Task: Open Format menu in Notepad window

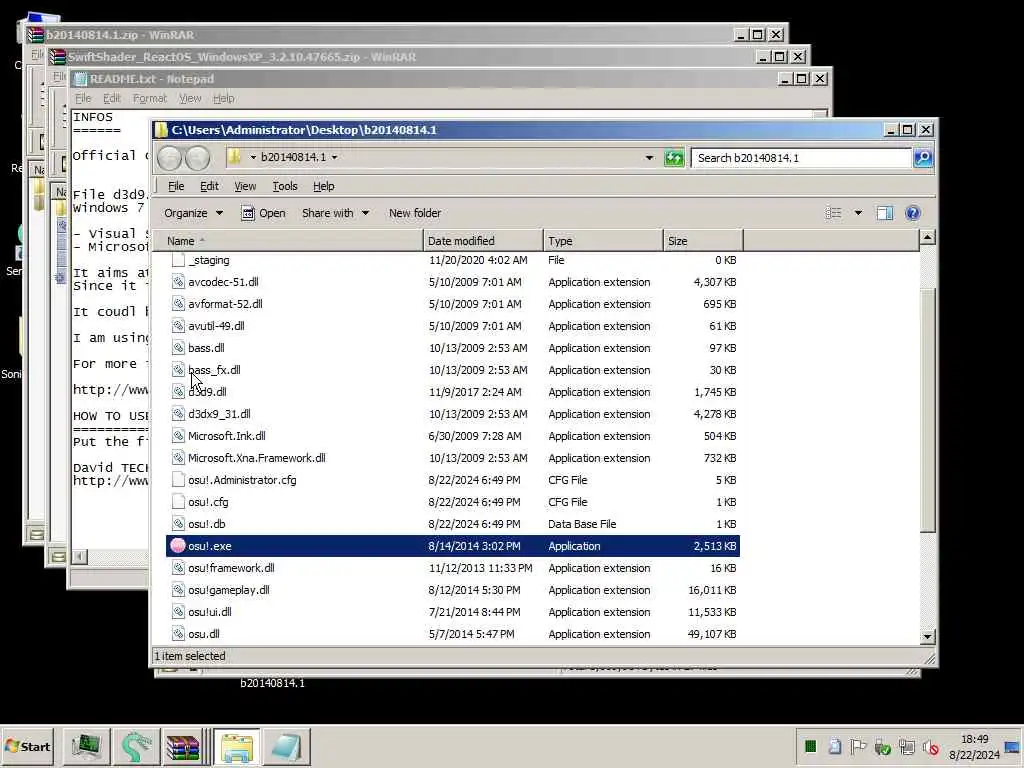Action: click(x=150, y=98)
